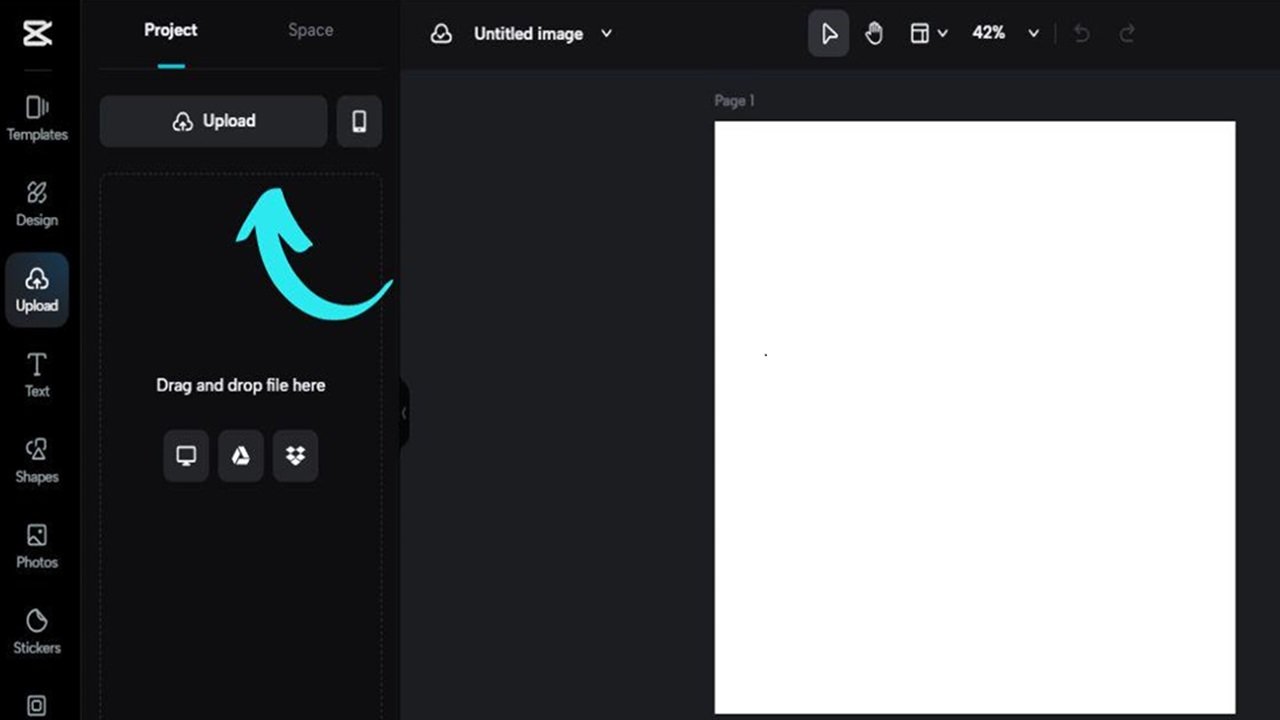
Task: Select the Text tool in sidebar
Action: click(37, 375)
